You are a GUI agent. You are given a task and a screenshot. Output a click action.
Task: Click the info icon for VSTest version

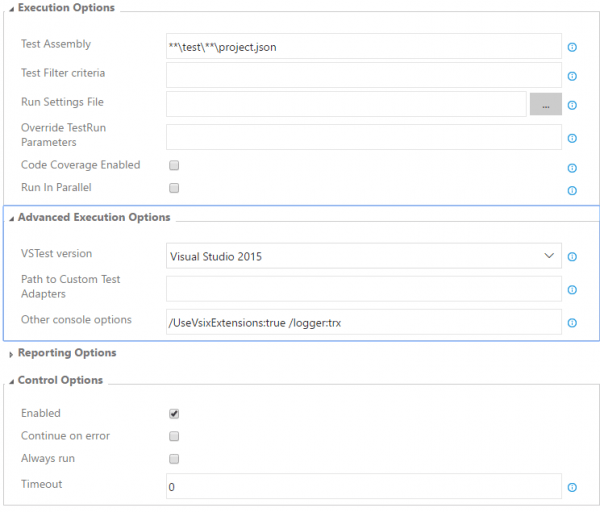tap(572, 257)
